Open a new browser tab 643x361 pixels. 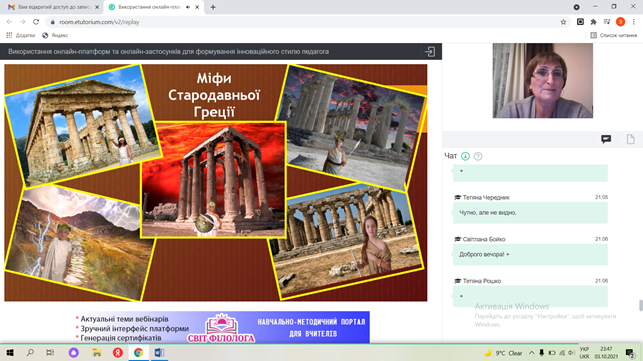coord(213,7)
